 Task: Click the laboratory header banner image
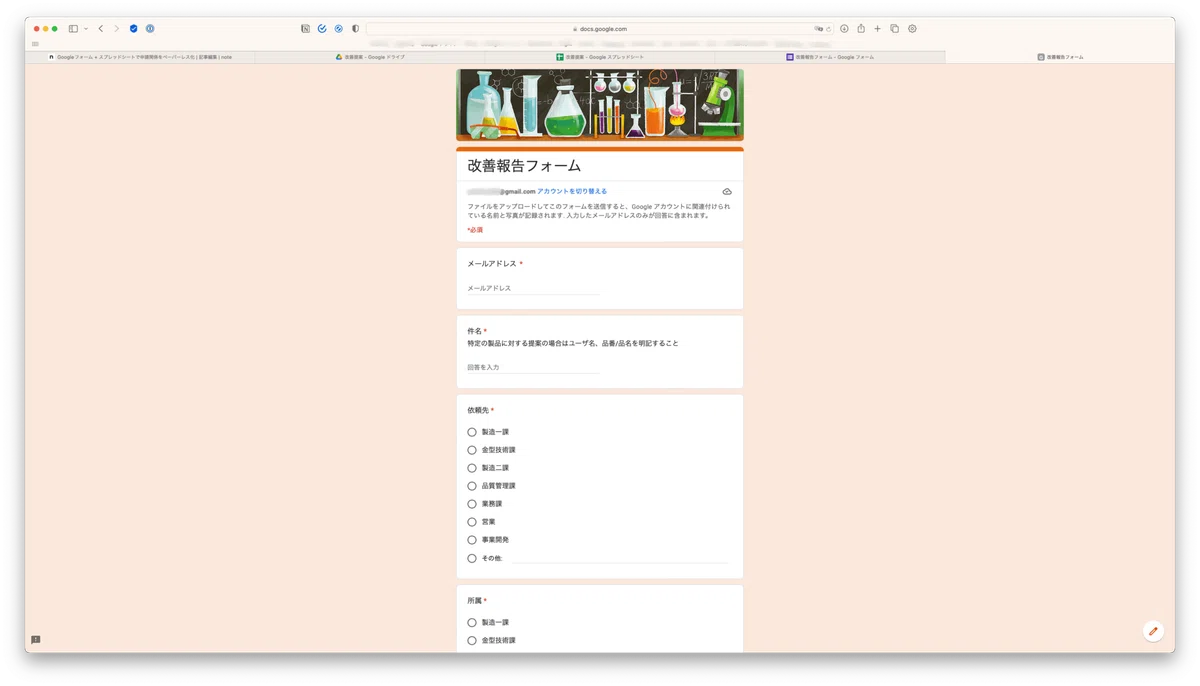click(600, 105)
